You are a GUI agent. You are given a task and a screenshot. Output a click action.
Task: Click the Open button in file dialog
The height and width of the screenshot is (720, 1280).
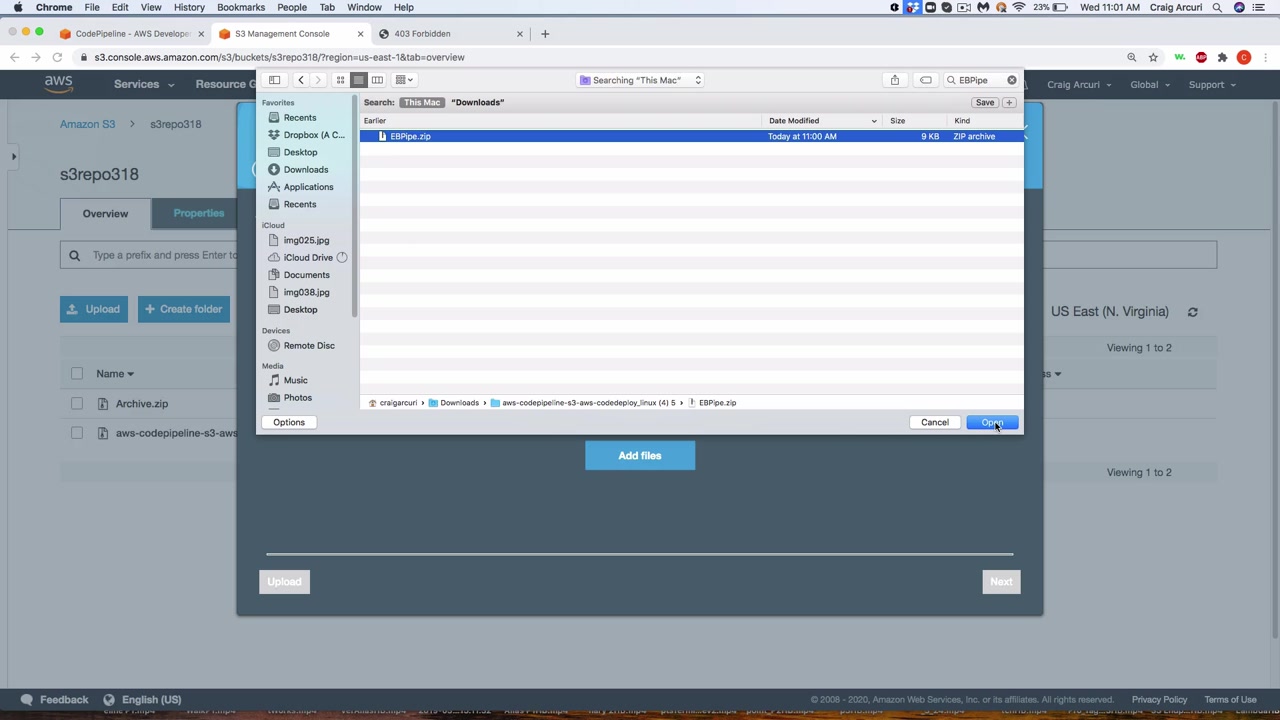(x=992, y=422)
